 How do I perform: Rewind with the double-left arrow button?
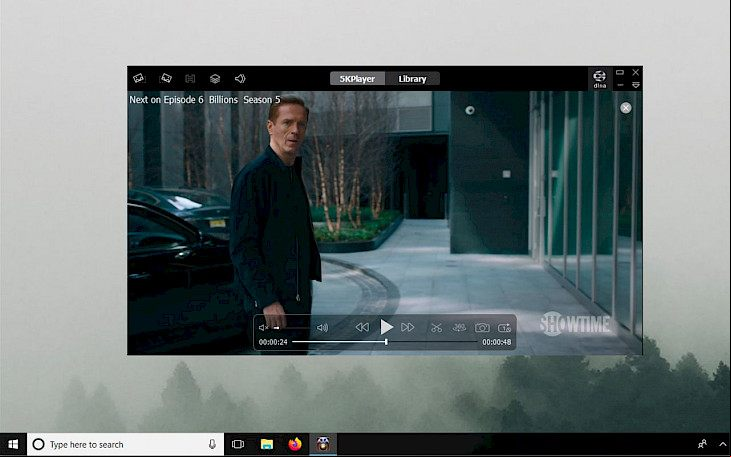[362, 327]
